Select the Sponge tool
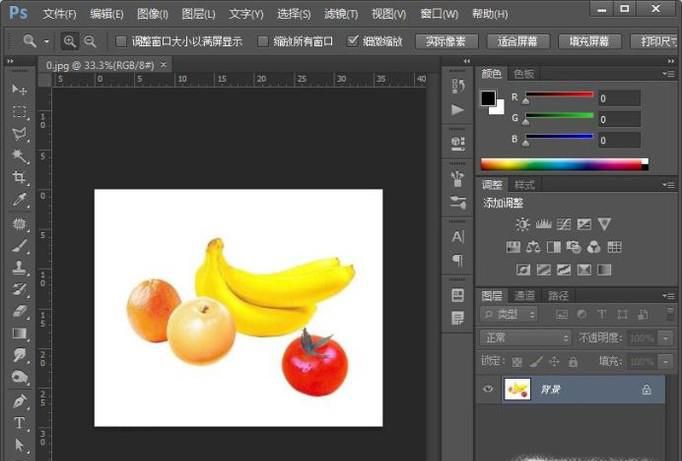This screenshot has width=682, height=461. (19, 377)
